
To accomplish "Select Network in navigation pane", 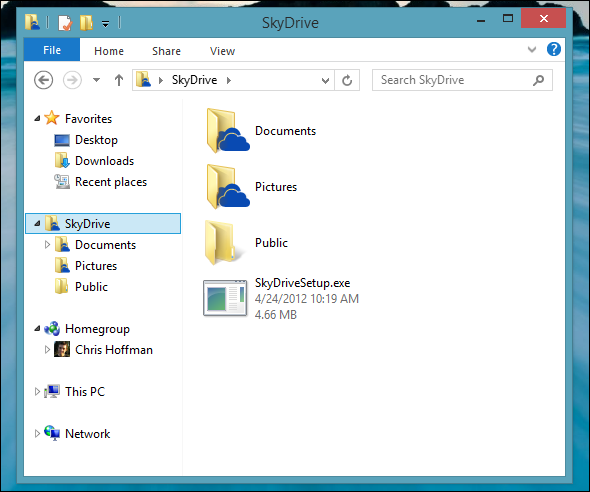I will pos(87,434).
